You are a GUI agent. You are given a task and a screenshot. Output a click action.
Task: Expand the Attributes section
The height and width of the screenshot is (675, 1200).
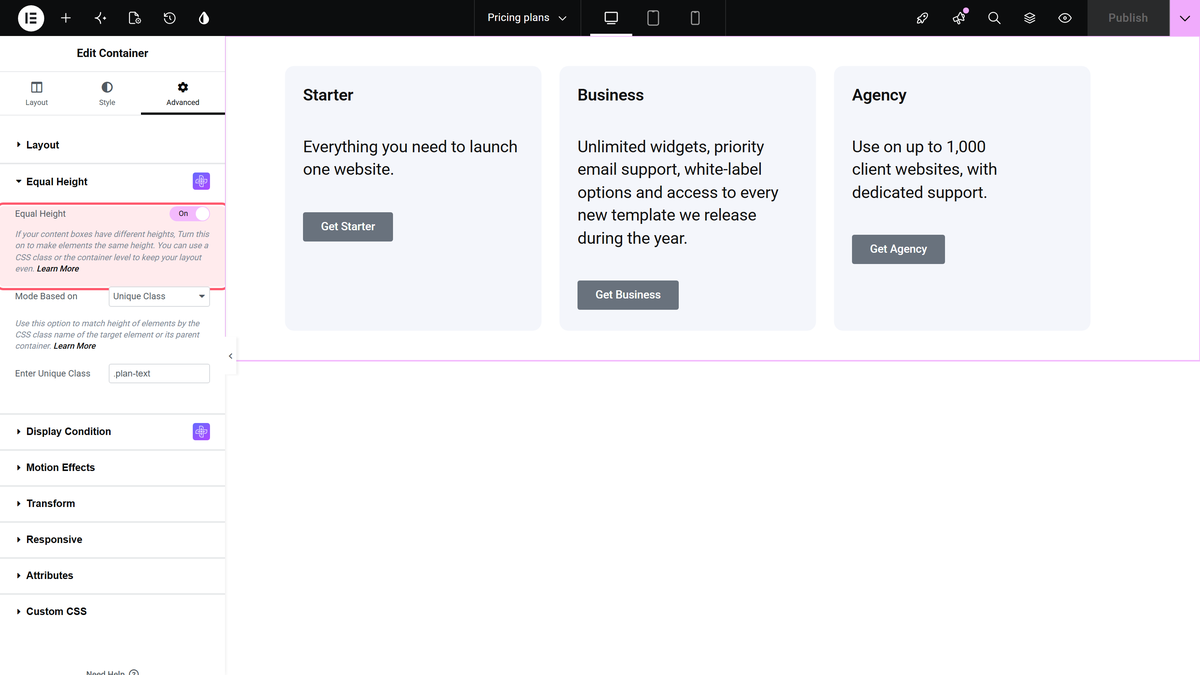112,575
